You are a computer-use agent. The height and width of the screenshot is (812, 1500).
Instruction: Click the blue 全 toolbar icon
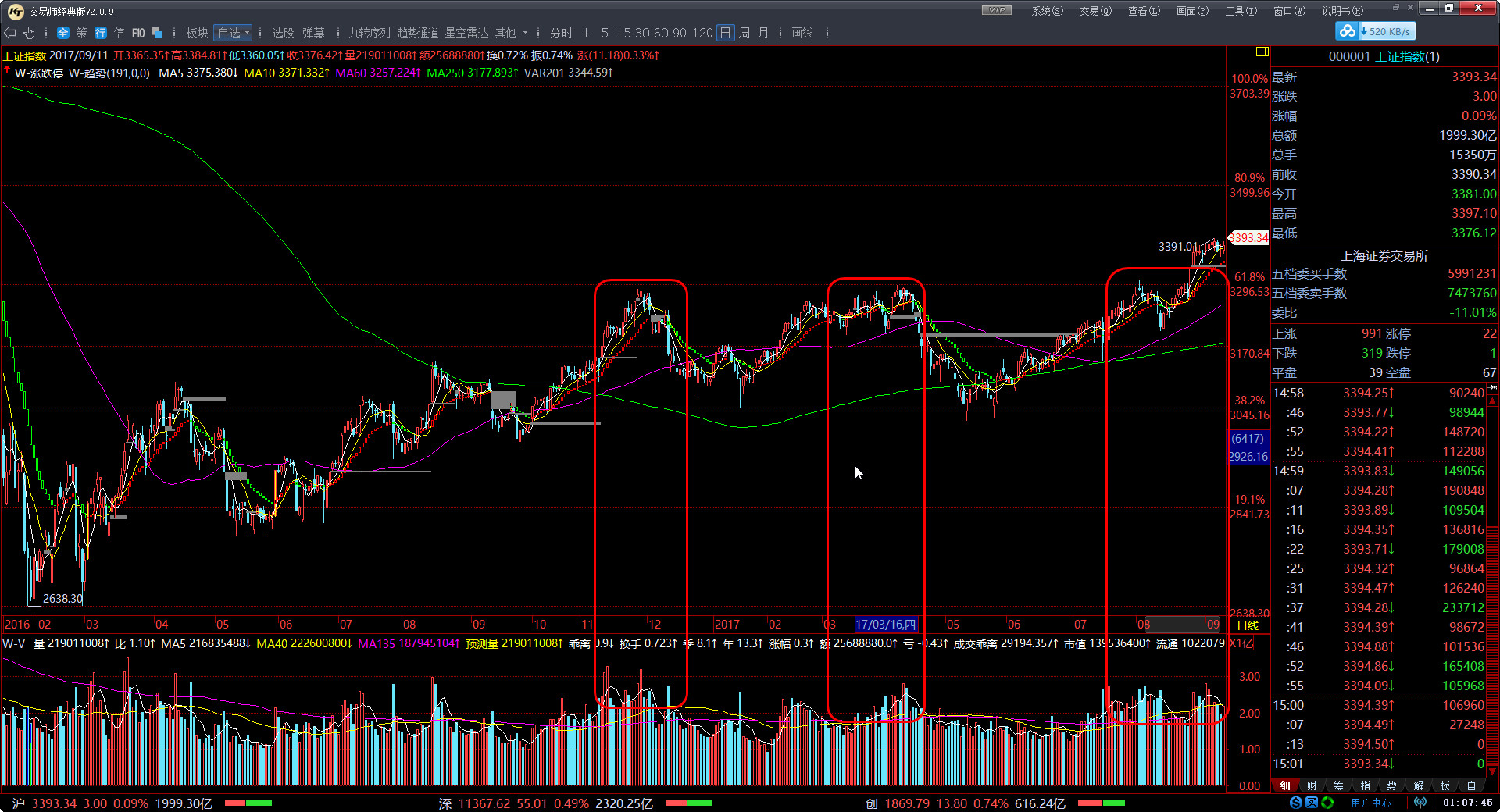click(63, 33)
